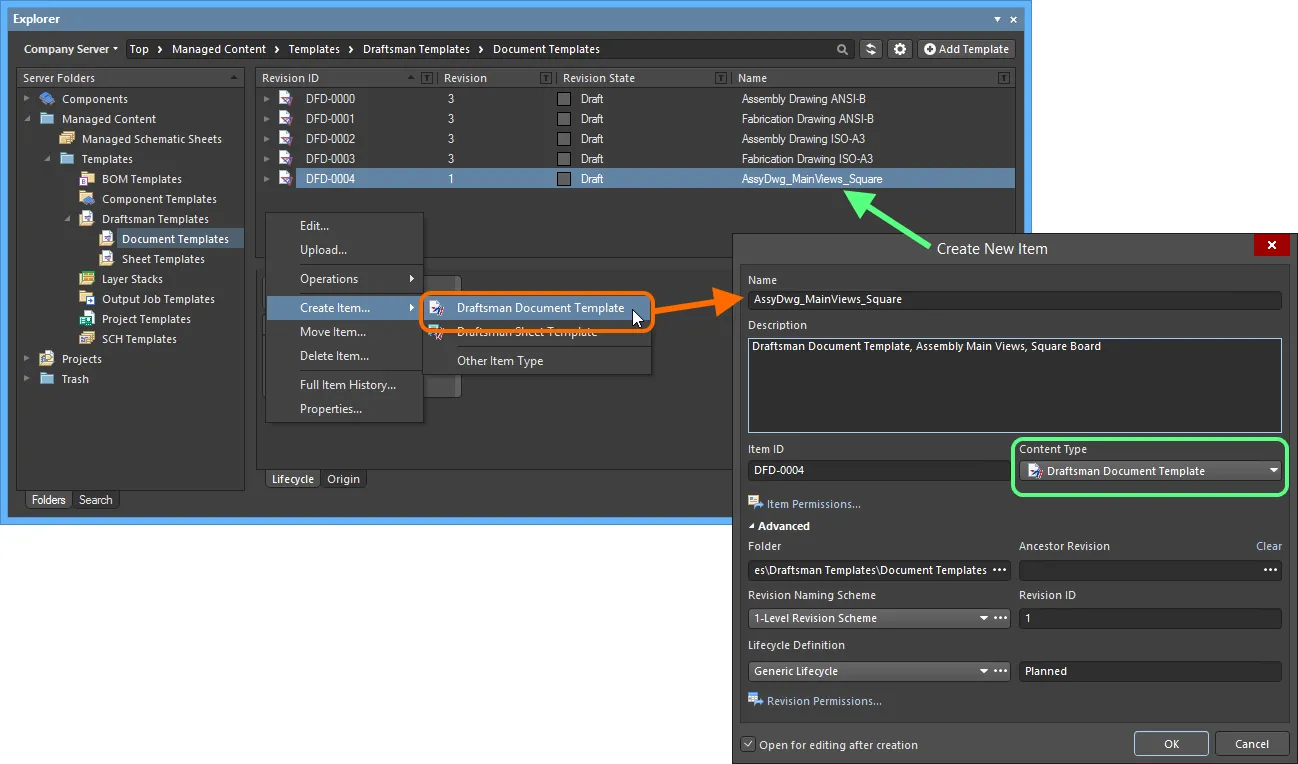
Task: Click the Item ID field
Action: click(878, 470)
